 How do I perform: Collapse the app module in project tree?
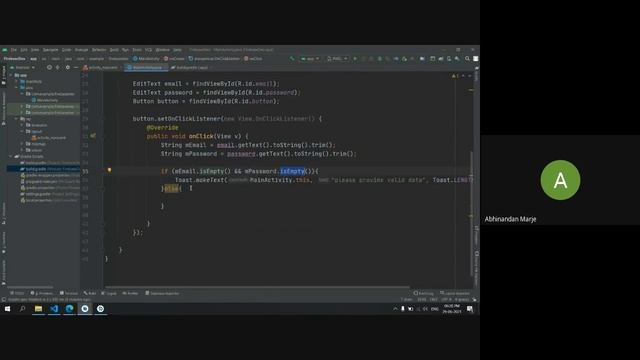(x=11, y=75)
